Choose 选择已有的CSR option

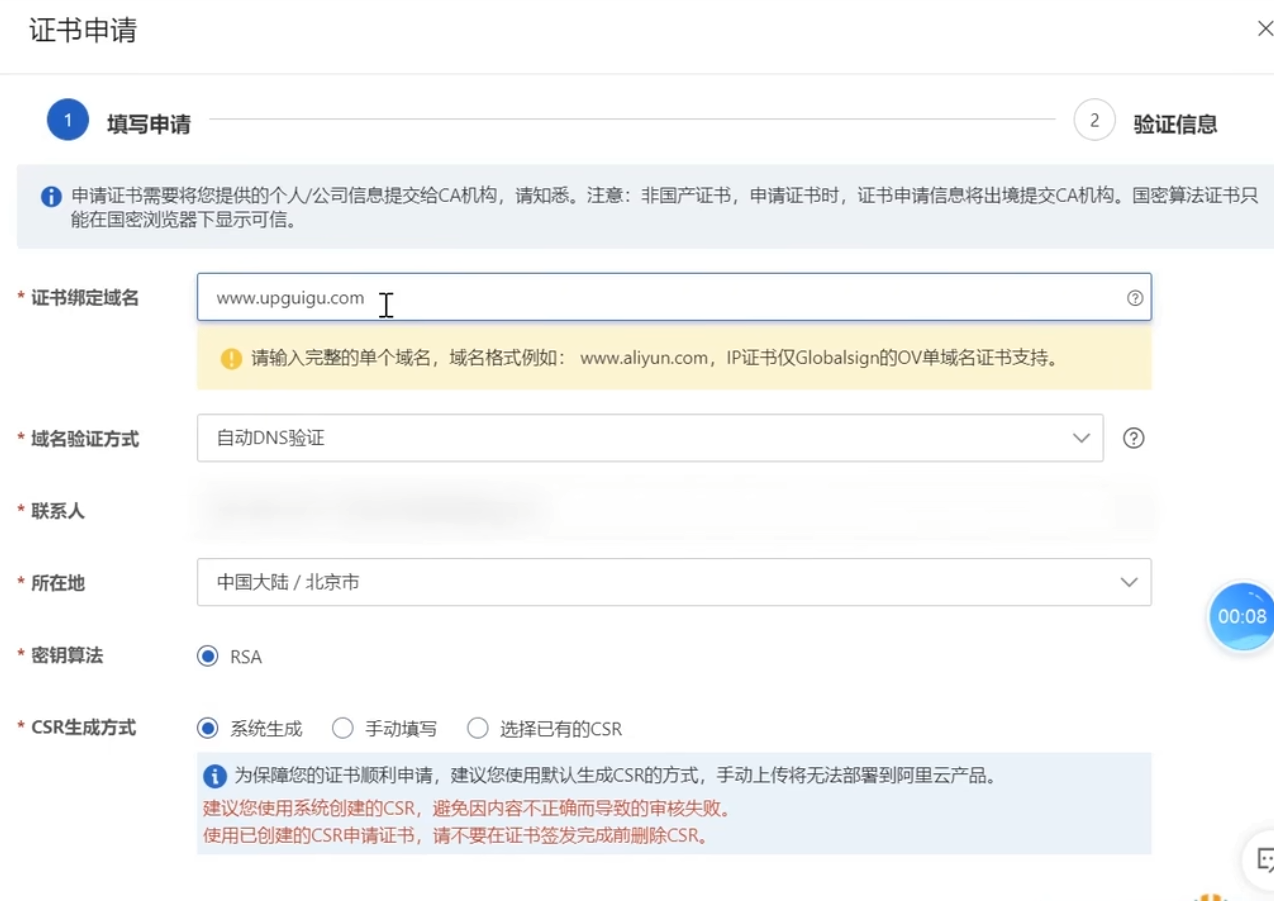click(478, 729)
